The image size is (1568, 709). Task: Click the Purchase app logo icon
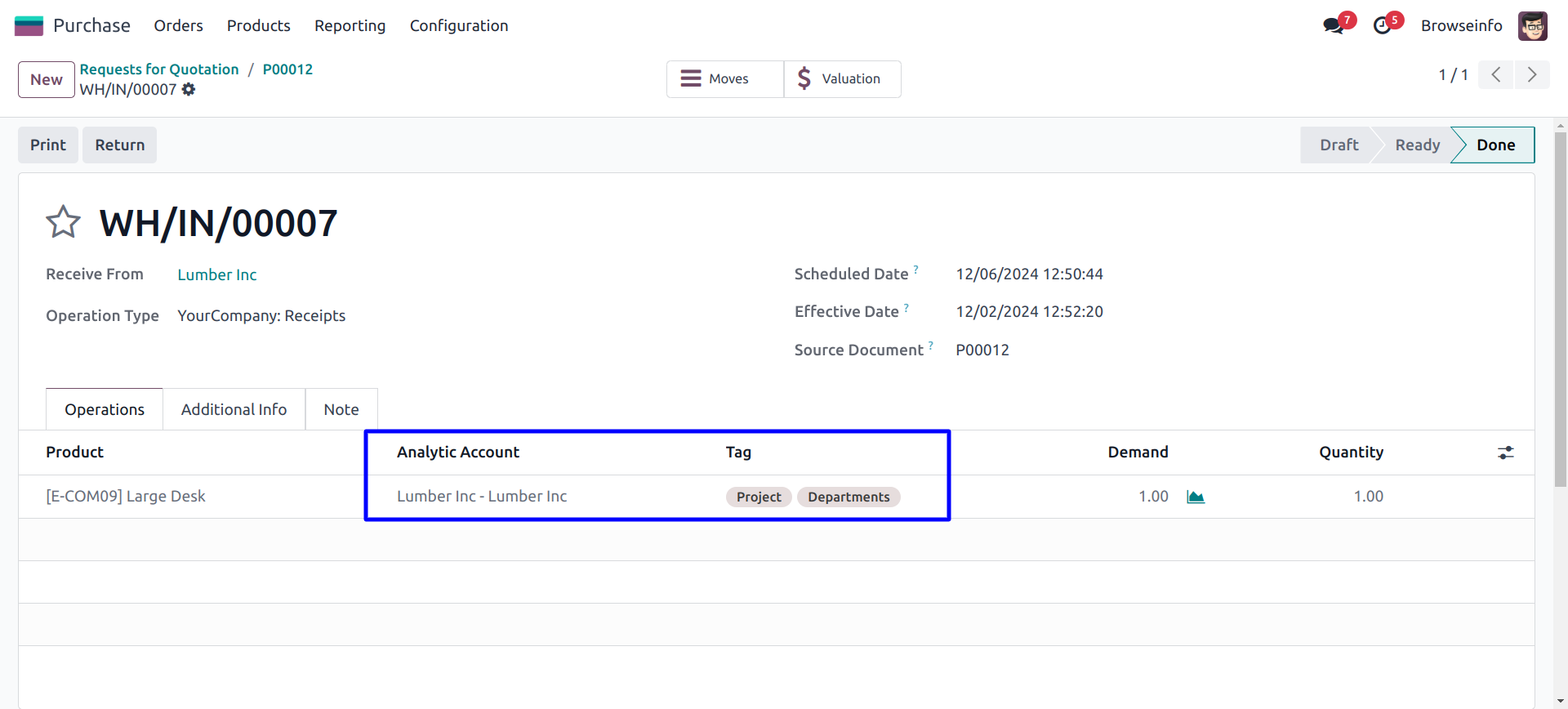[29, 25]
